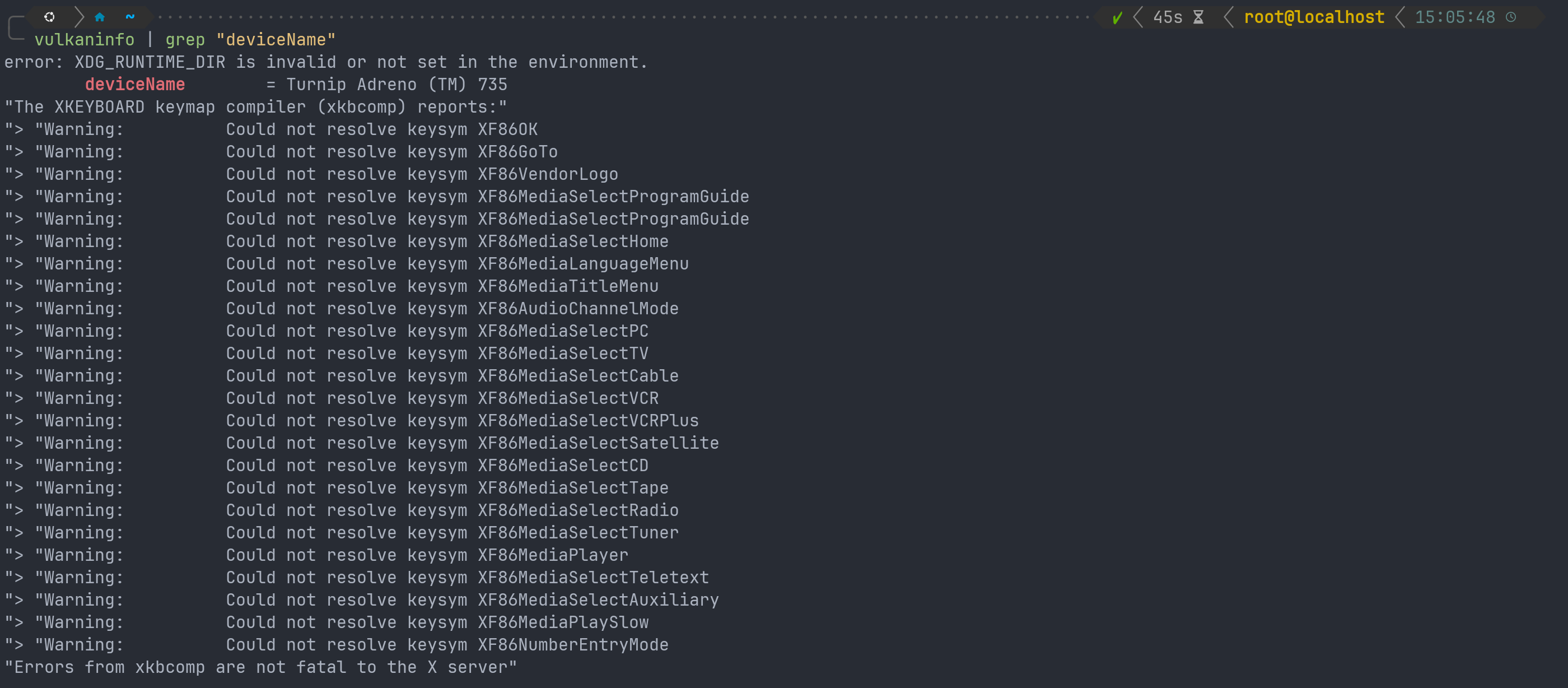The image size is (1568, 688).
Task: Click the vulkaninfo command word
Action: (84, 40)
